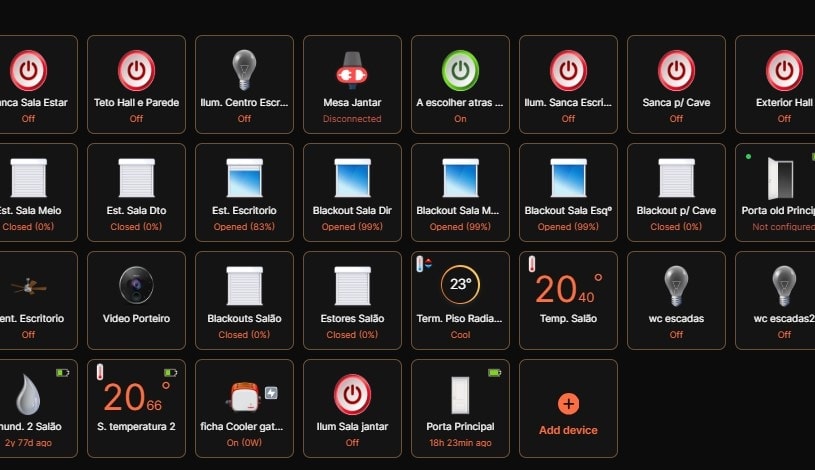Toggle the Teto Hall e Parede power button
Image resolution: width=815 pixels, height=470 pixels.
(136, 70)
